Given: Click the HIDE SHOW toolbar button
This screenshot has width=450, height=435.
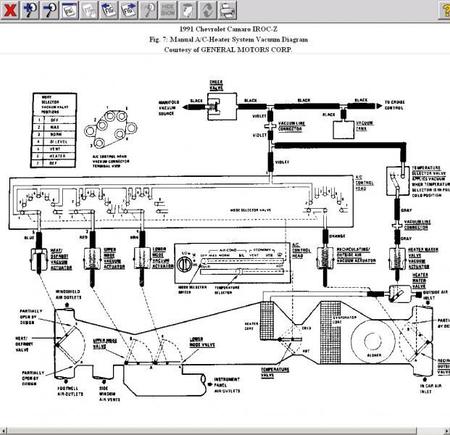Looking at the screenshot, I should [x=168, y=10].
